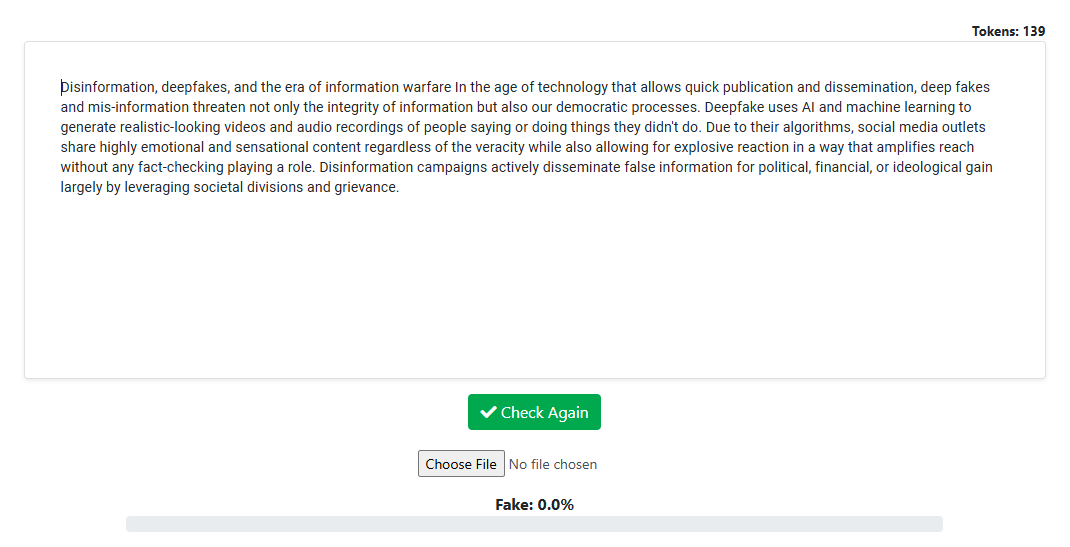Click the 'No file chosen' label

(553, 464)
